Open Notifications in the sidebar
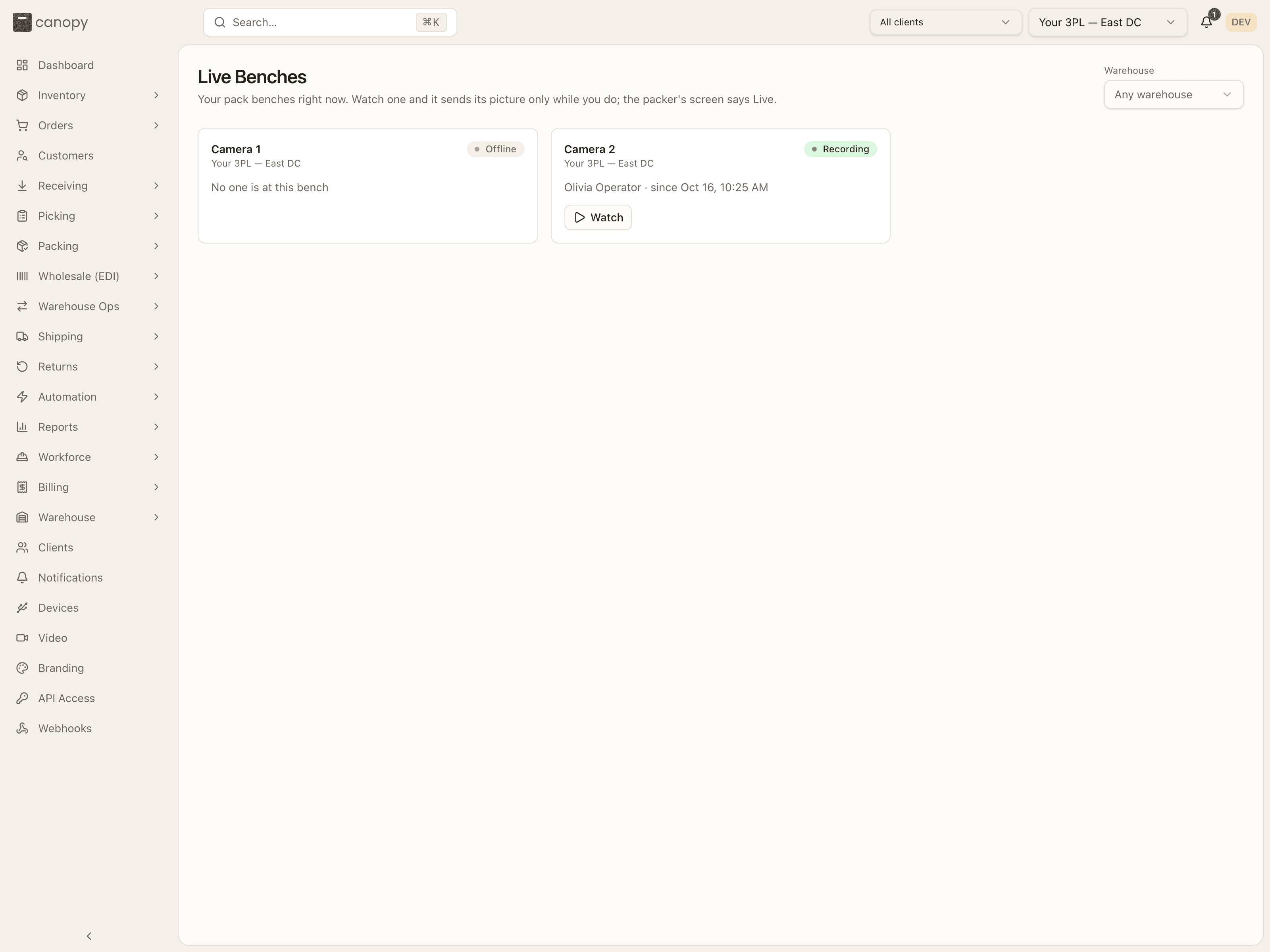Image resolution: width=1270 pixels, height=952 pixels. tap(89, 577)
